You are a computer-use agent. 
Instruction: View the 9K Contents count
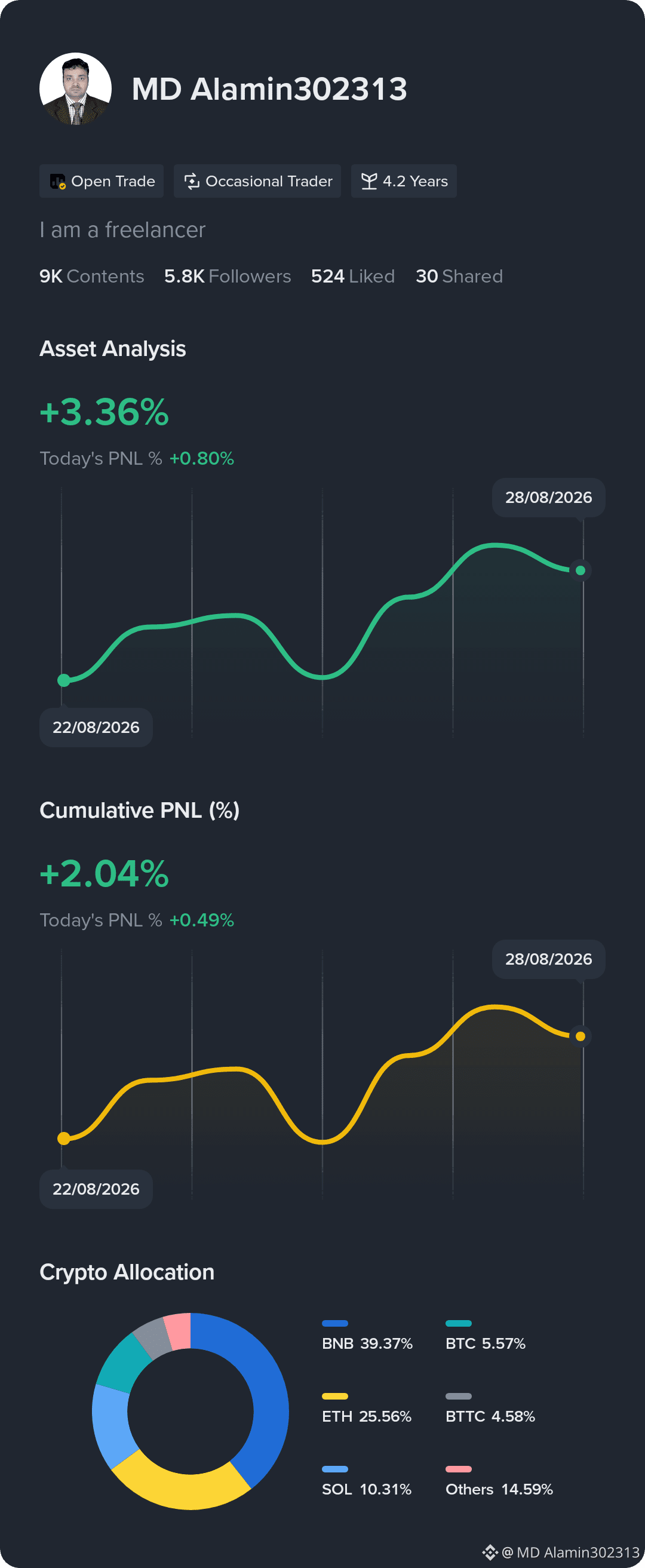tap(92, 277)
